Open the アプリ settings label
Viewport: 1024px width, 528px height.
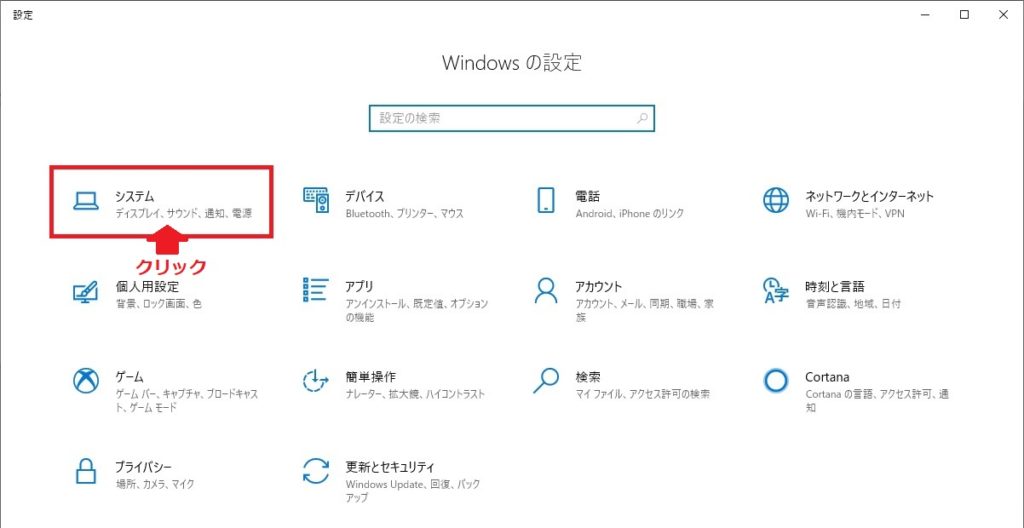tap(359, 287)
